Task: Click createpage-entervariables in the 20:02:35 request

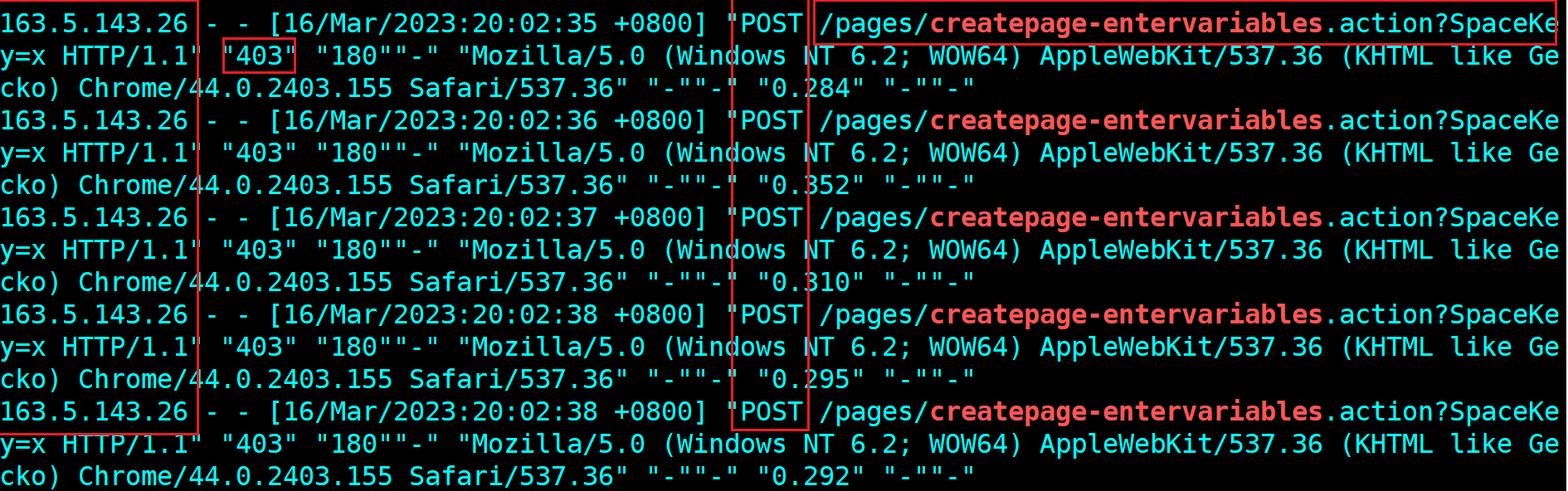Action: 1127,25
